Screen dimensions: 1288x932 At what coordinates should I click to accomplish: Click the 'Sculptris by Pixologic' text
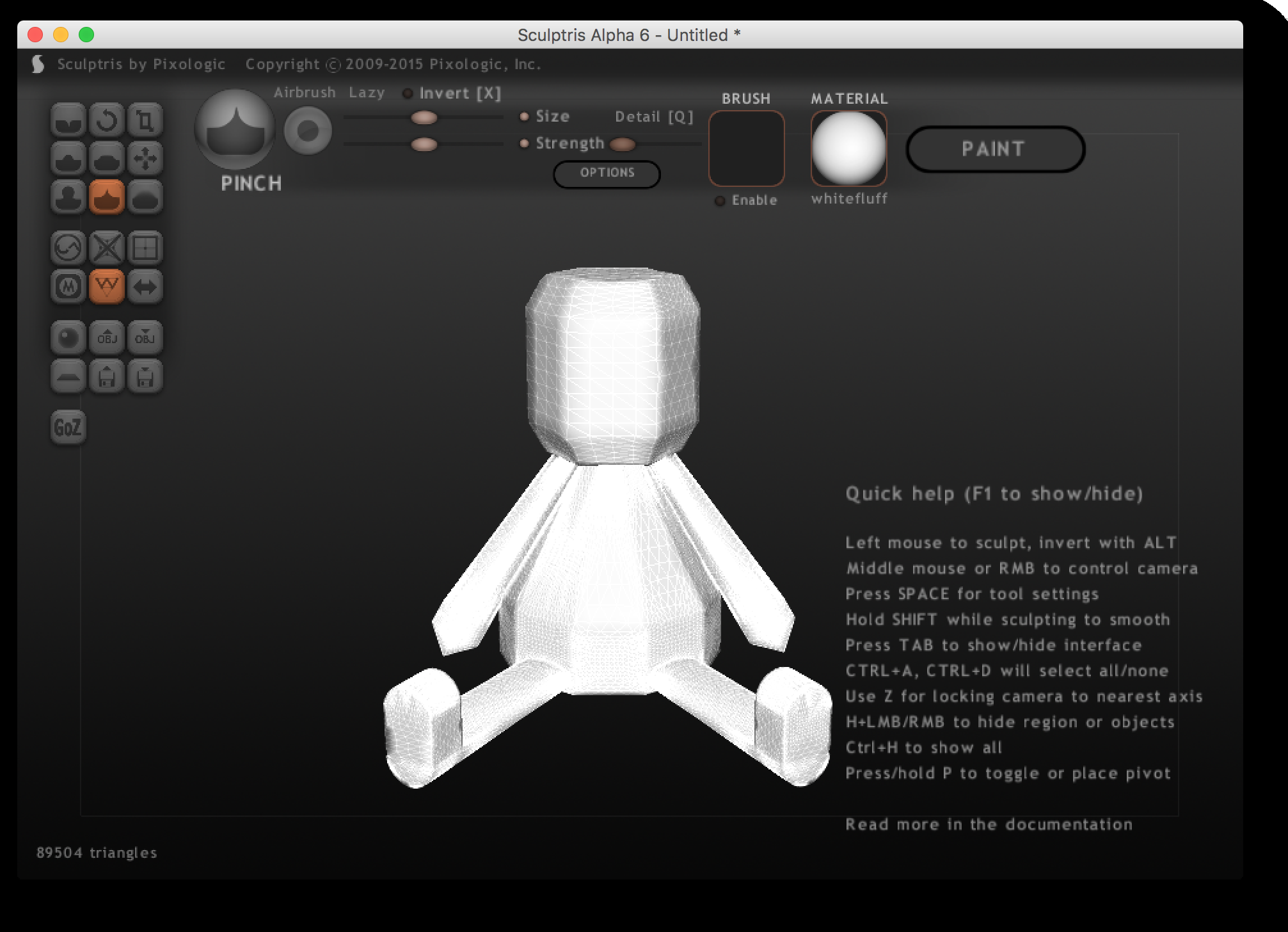click(141, 64)
